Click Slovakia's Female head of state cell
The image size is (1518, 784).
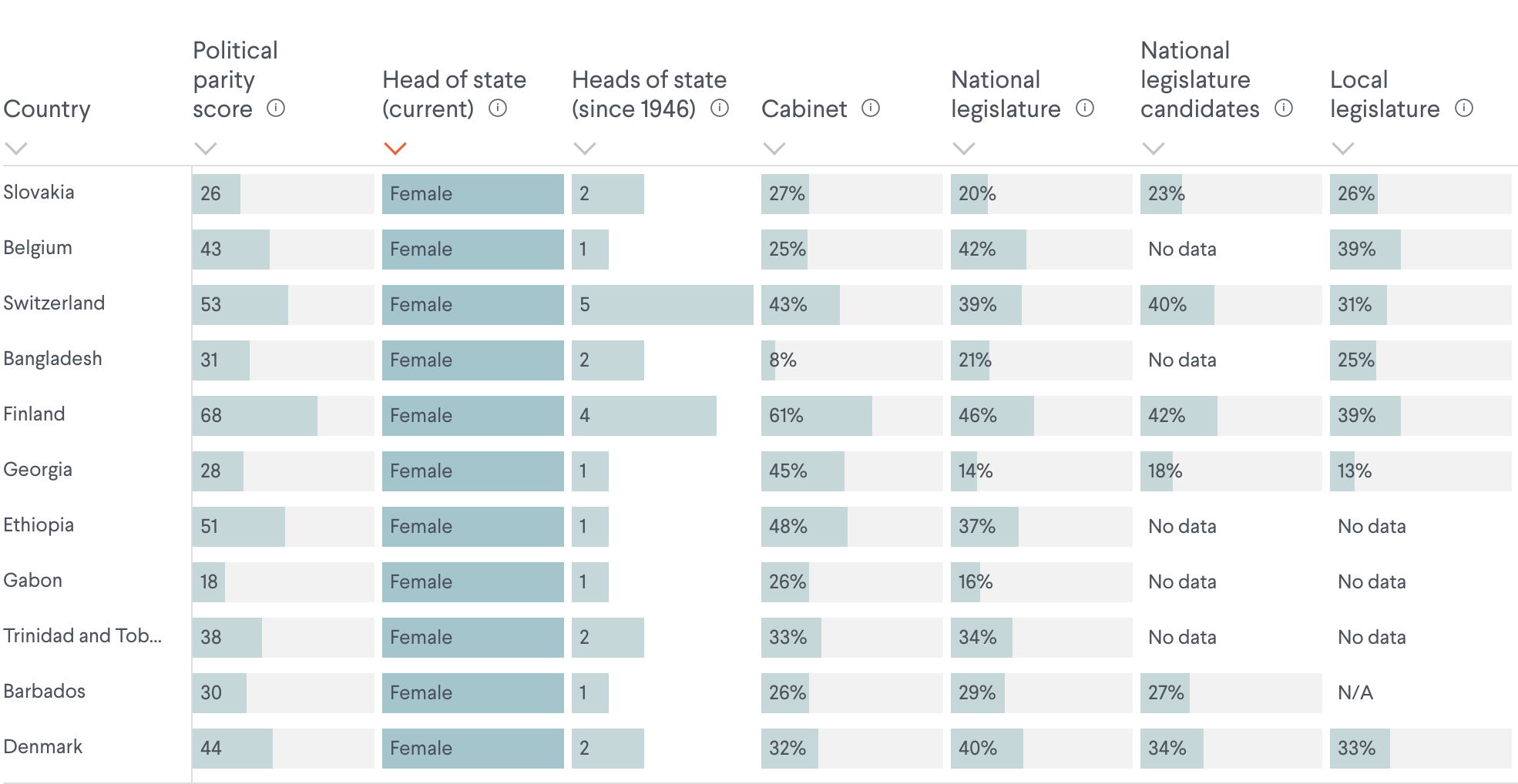pos(472,194)
